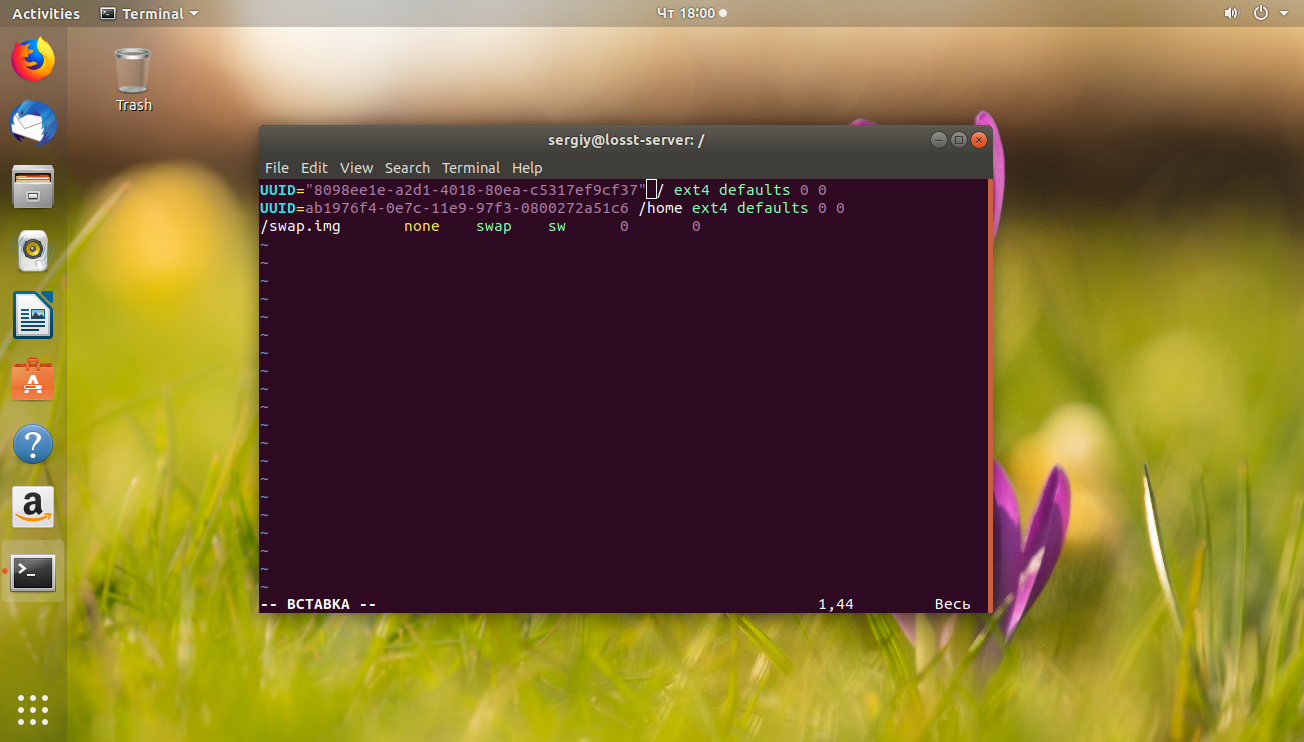Click 'defaults' on the first line
This screenshot has height=742, width=1304.
click(755, 190)
